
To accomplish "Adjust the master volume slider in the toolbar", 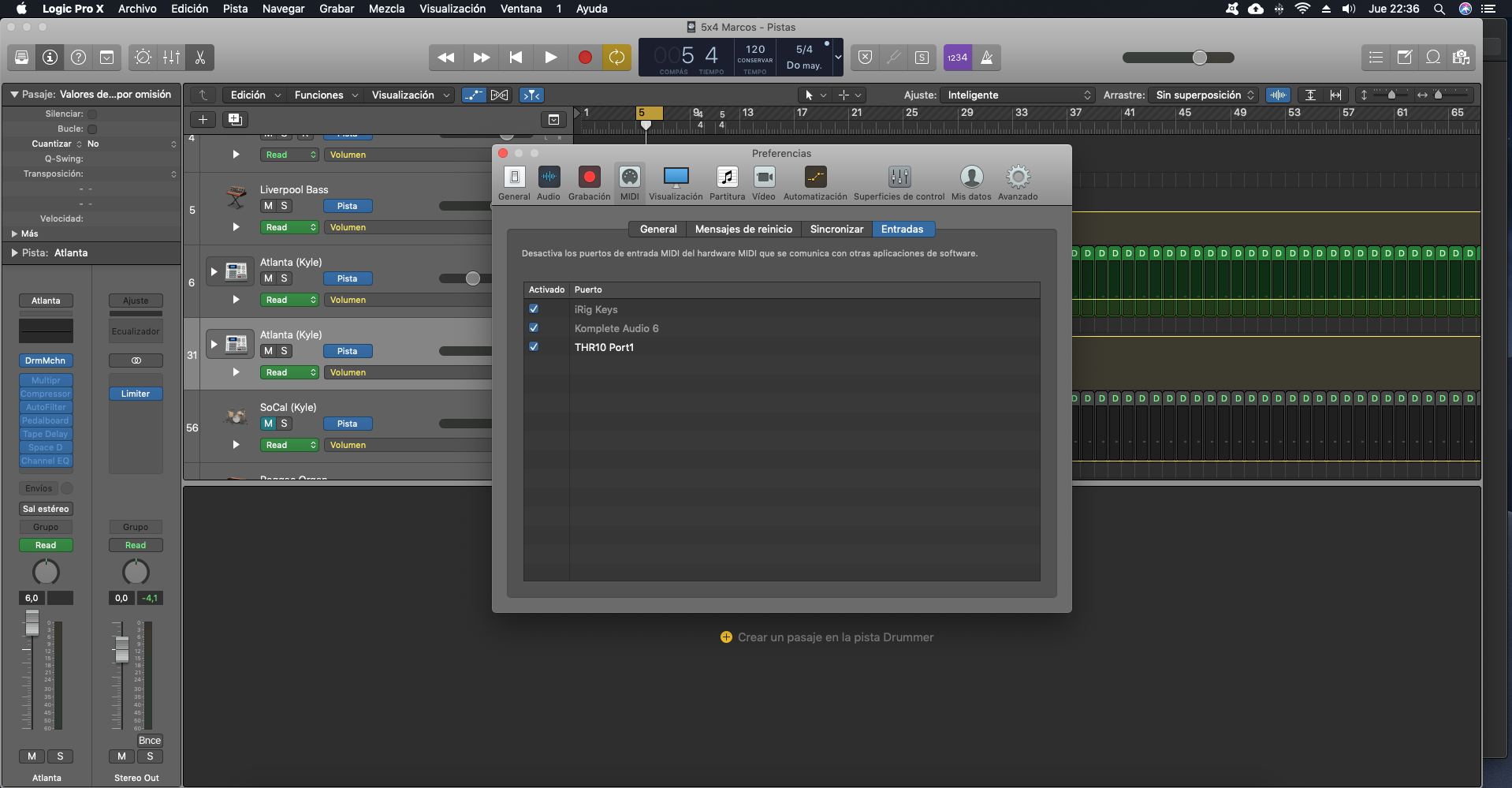I will point(1199,58).
